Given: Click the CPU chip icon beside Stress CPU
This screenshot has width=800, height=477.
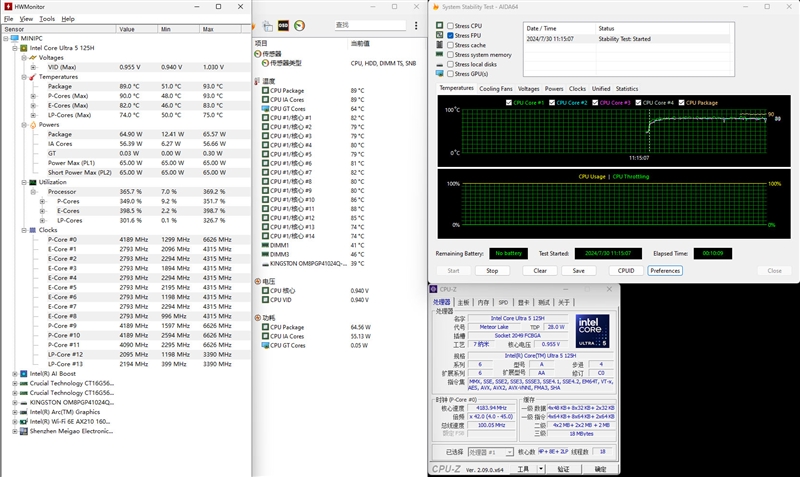Looking at the screenshot, I should click(439, 26).
